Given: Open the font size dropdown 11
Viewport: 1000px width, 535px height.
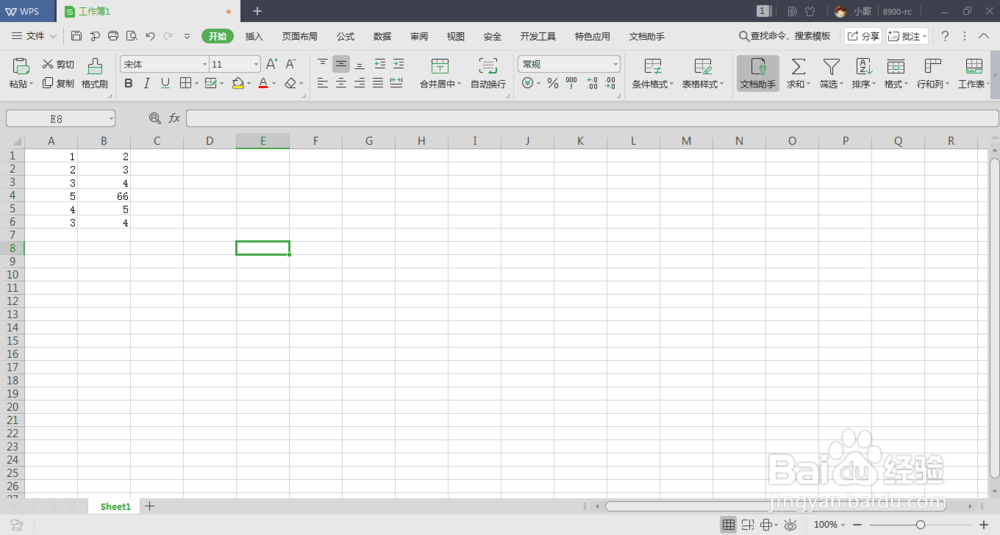Looking at the screenshot, I should (256, 64).
